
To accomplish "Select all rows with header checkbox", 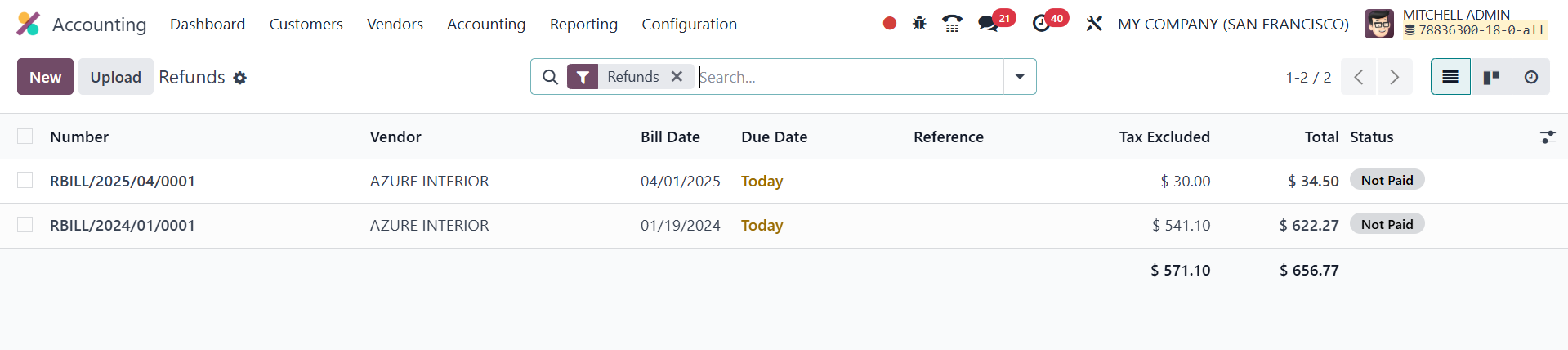I will [25, 137].
